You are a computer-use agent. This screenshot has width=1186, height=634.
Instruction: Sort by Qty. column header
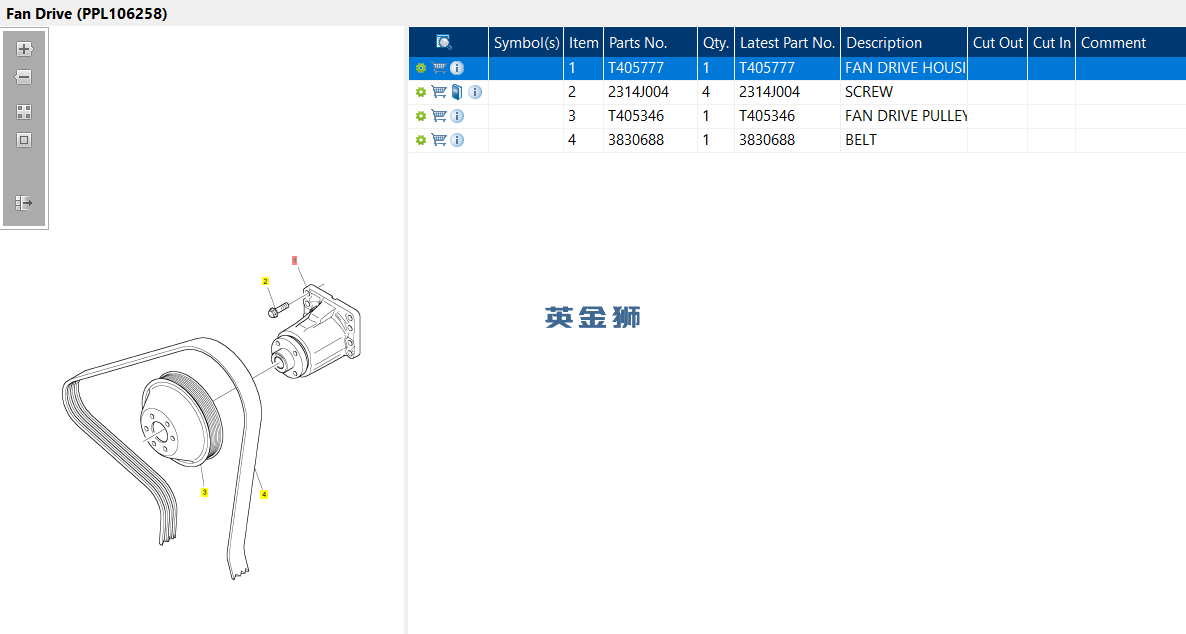pyautogui.click(x=716, y=42)
